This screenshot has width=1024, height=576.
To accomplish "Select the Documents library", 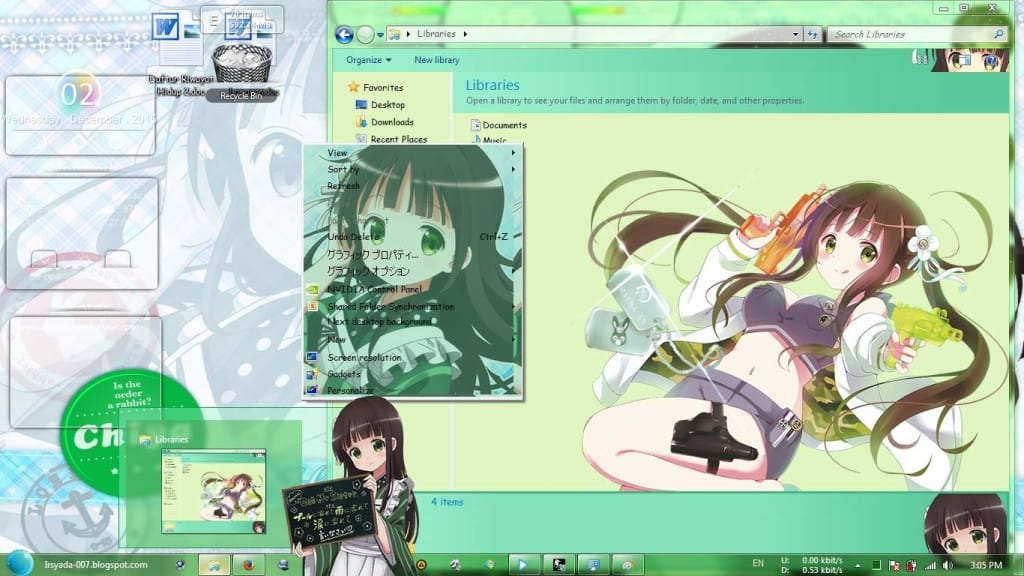I will (x=502, y=125).
